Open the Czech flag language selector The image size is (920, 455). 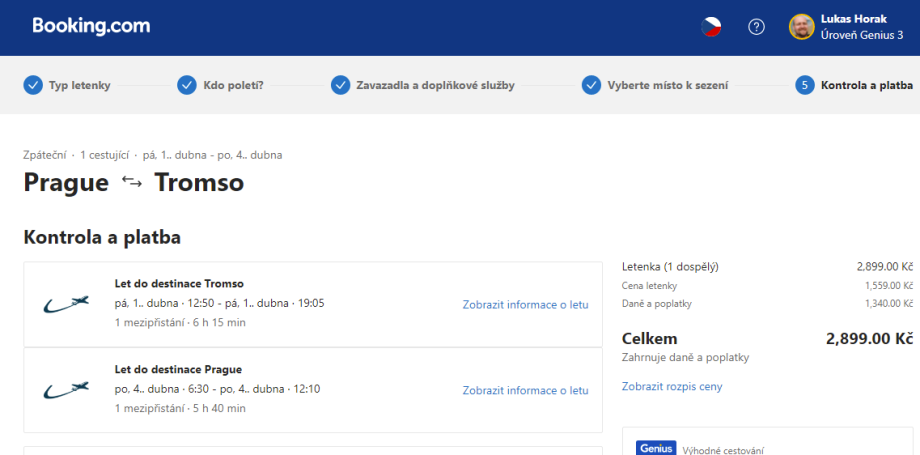coord(711,27)
